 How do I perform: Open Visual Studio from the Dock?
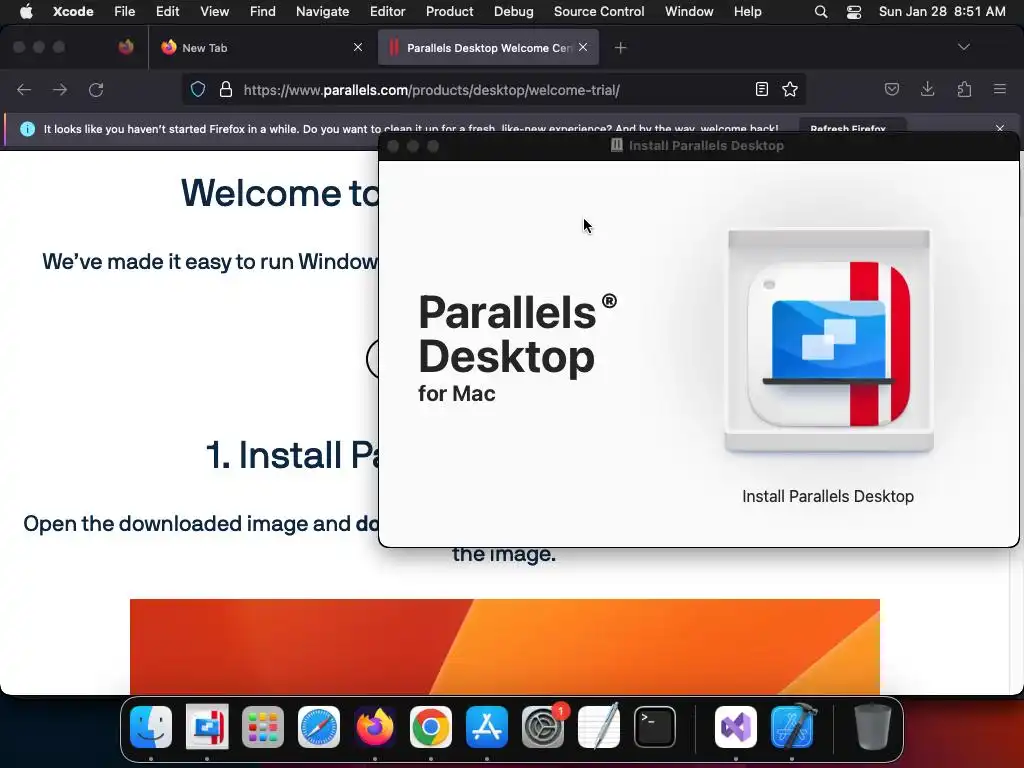pyautogui.click(x=736, y=727)
